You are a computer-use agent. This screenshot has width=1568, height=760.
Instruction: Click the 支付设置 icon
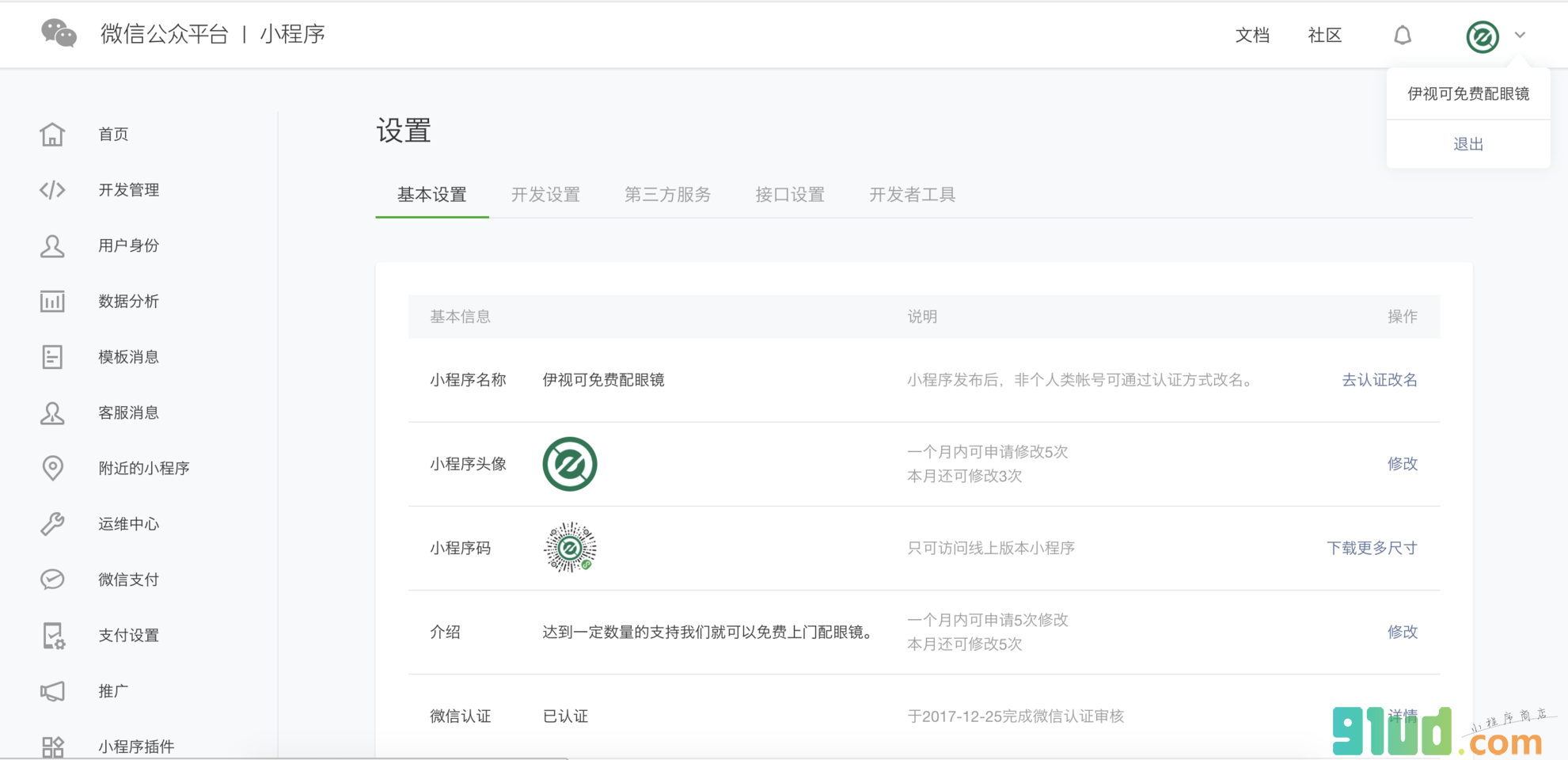coord(53,636)
